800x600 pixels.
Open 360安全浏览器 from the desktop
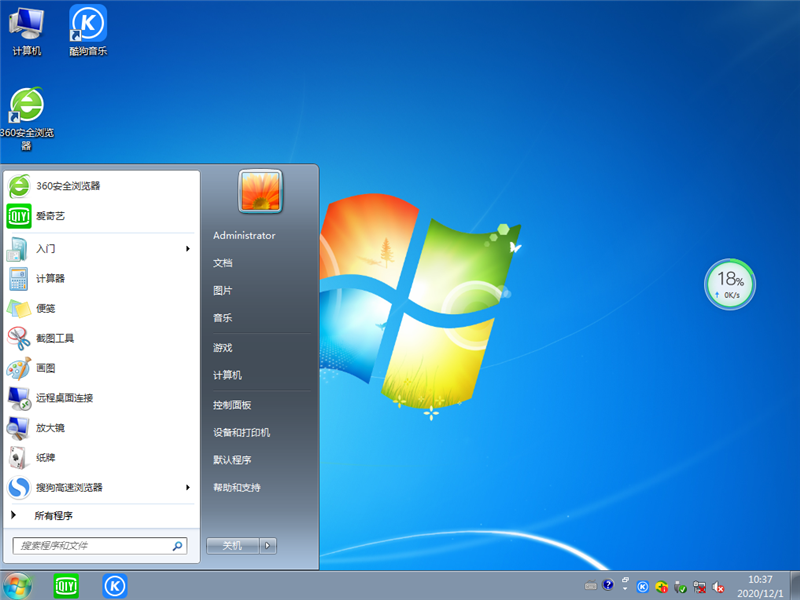(x=25, y=105)
